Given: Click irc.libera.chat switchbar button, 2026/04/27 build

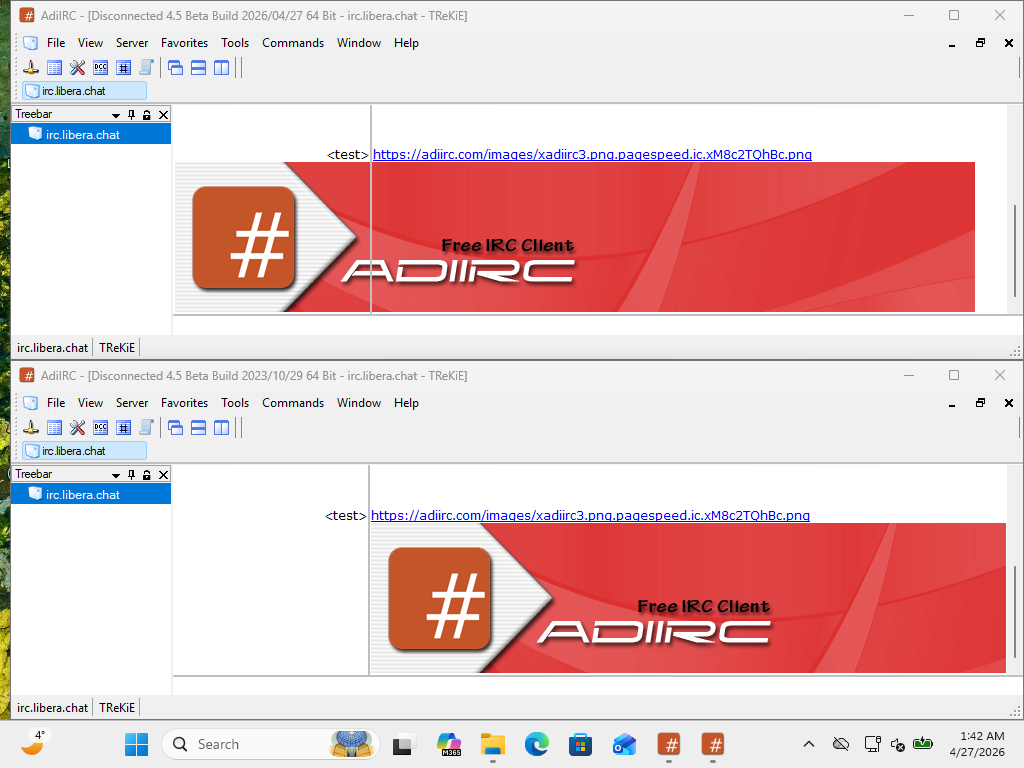Looking at the screenshot, I should click(x=84, y=91).
